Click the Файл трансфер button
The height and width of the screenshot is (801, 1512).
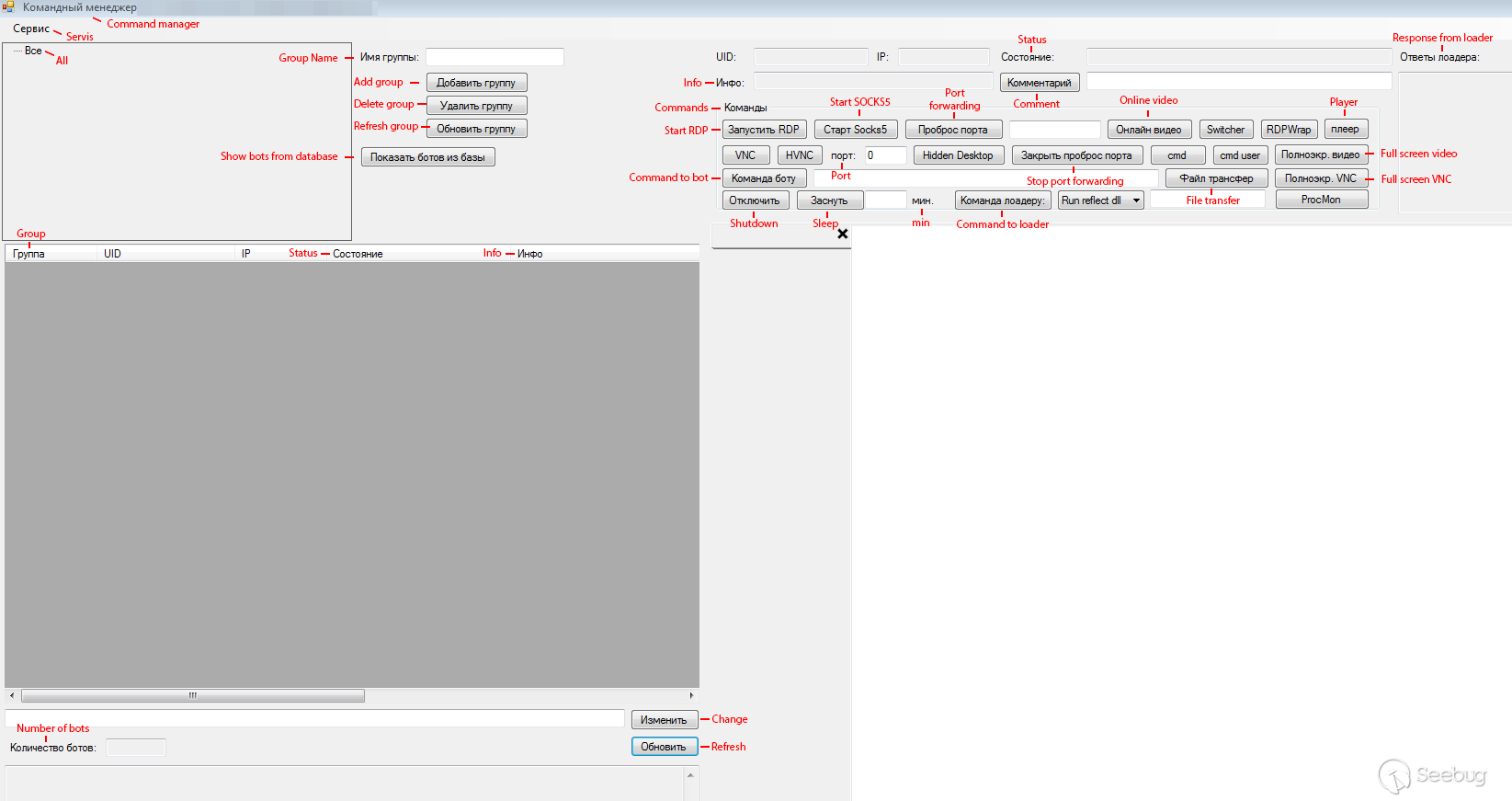[1216, 178]
